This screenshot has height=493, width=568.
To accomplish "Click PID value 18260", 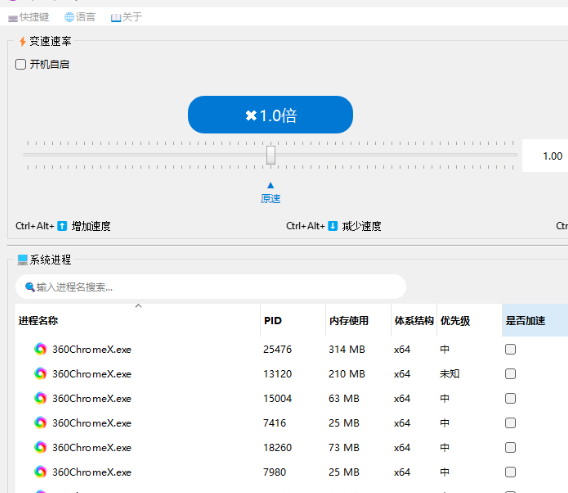I will (x=277, y=448).
